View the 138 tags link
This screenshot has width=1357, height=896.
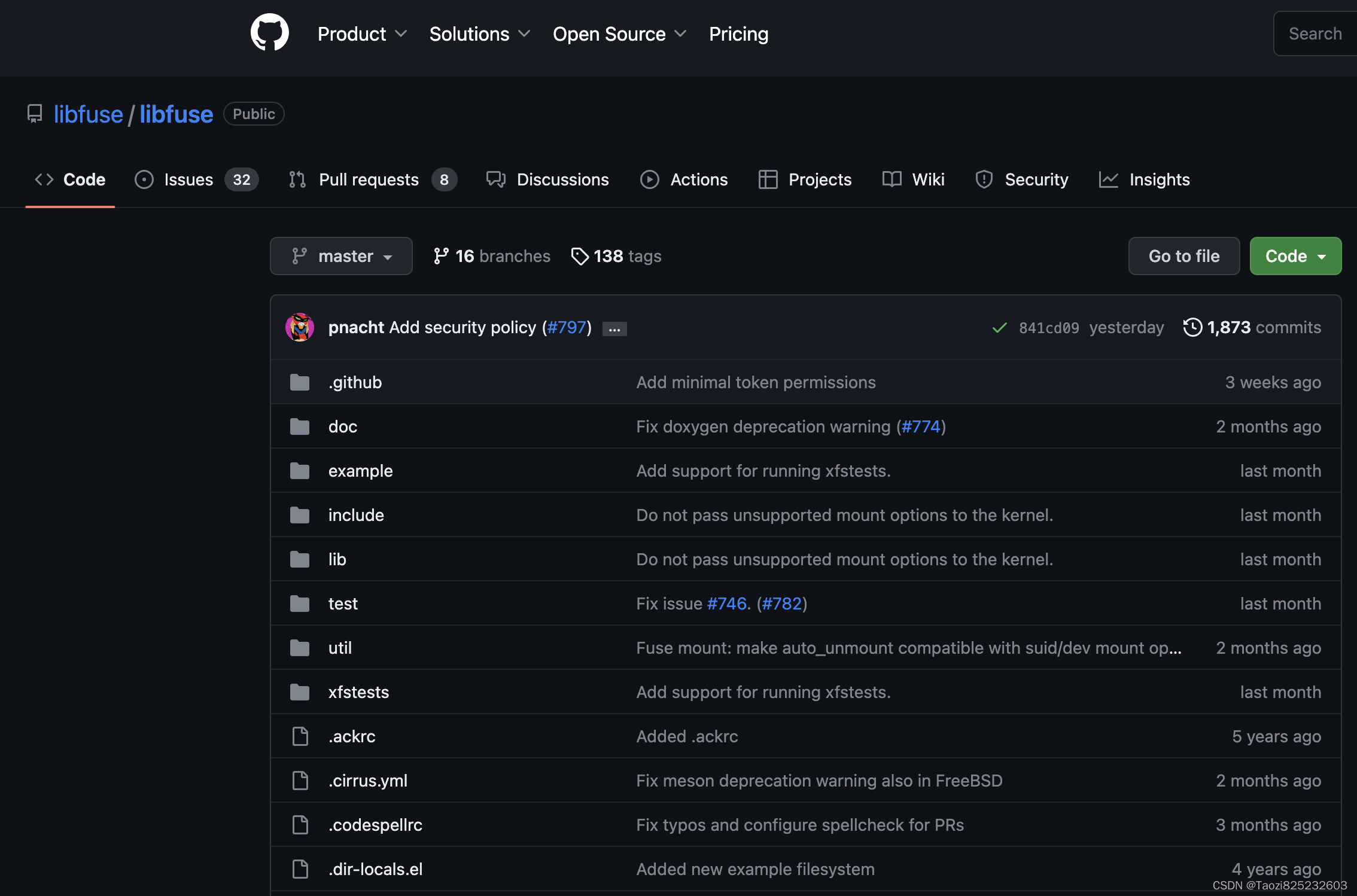pos(616,256)
